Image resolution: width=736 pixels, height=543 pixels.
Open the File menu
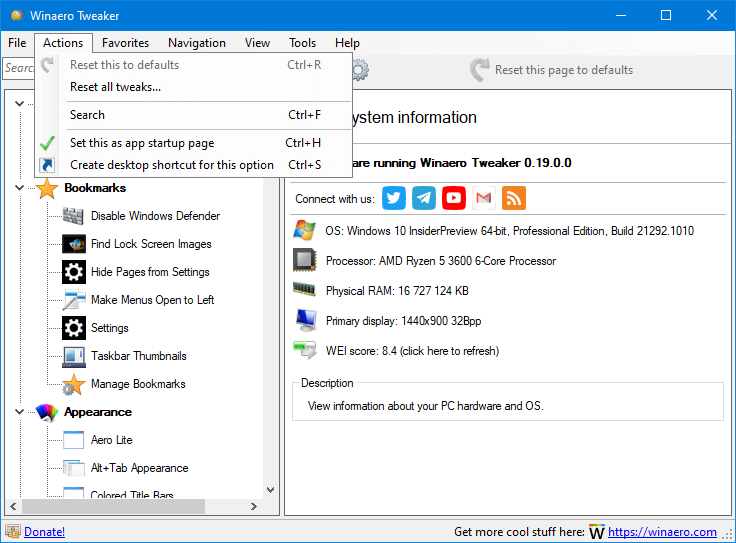pyautogui.click(x=17, y=43)
